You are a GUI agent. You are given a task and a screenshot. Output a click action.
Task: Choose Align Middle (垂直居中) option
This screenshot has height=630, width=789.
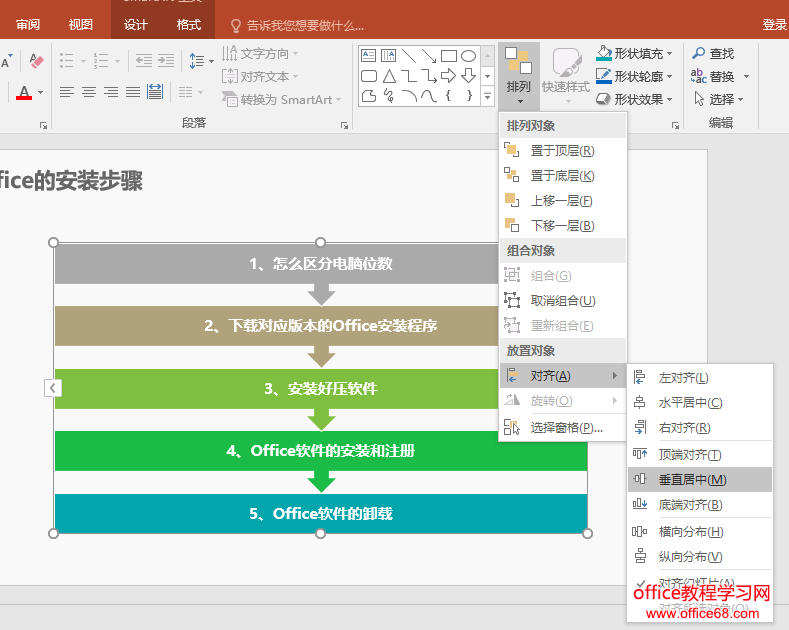tap(699, 480)
